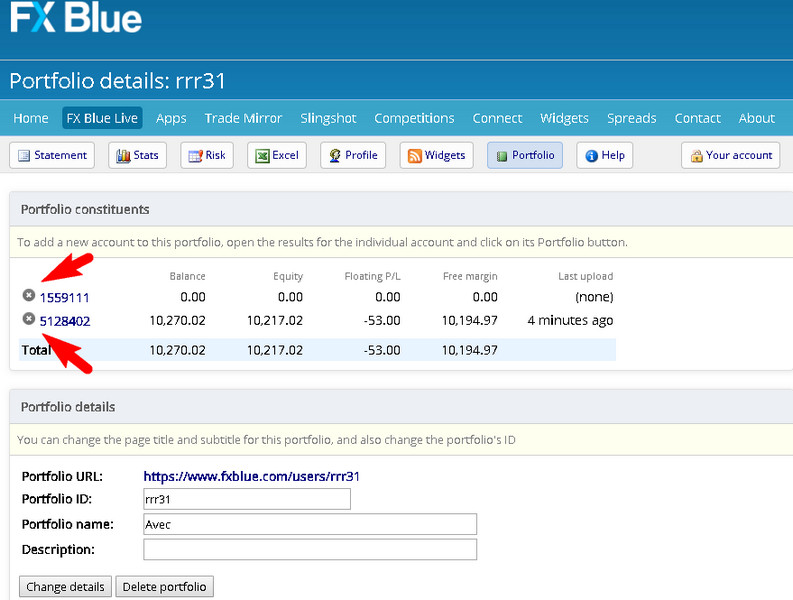Open the Stats button
This screenshot has width=793, height=600.
[x=138, y=155]
